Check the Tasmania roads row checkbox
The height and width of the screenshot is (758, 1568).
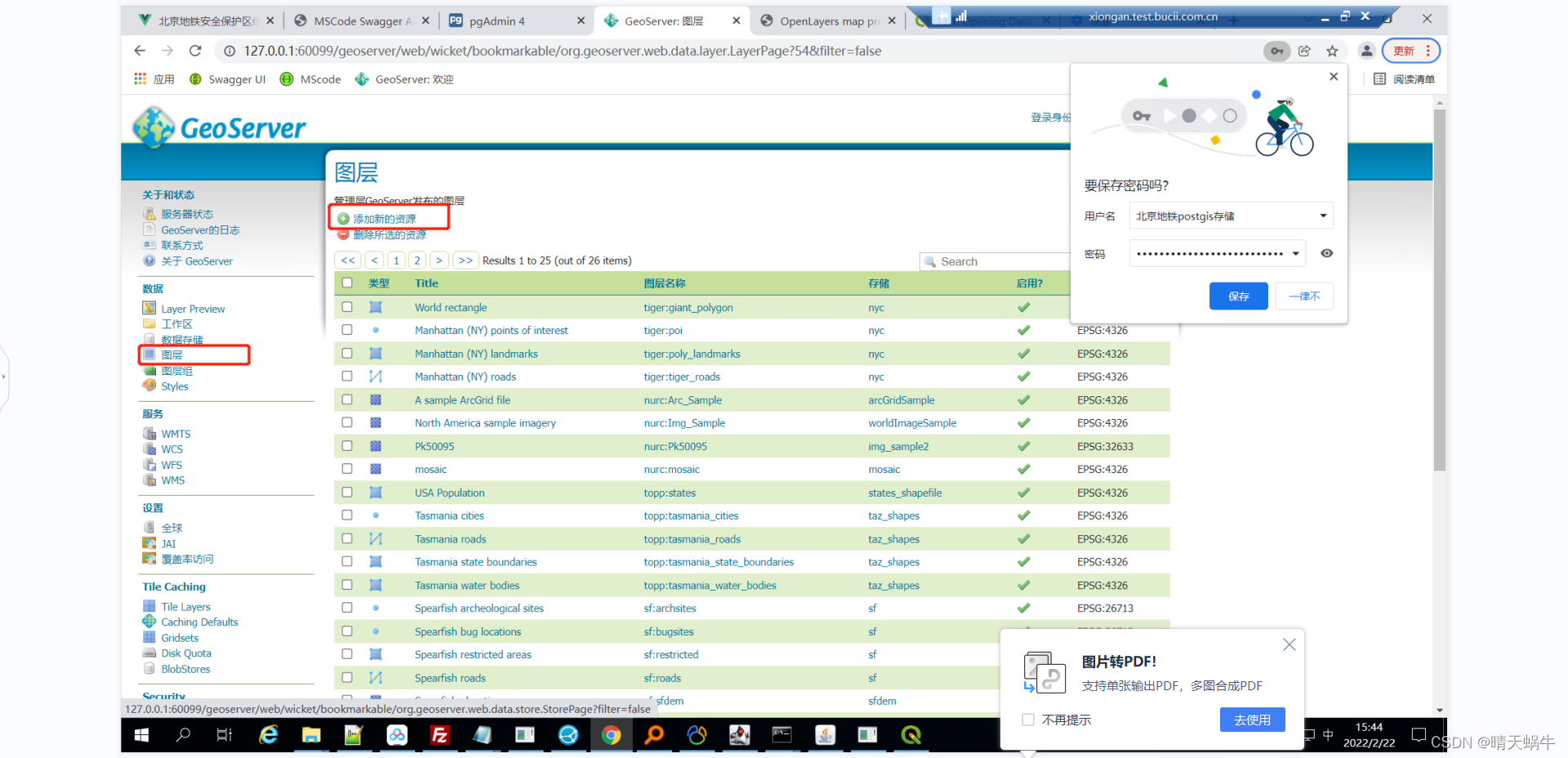347,538
